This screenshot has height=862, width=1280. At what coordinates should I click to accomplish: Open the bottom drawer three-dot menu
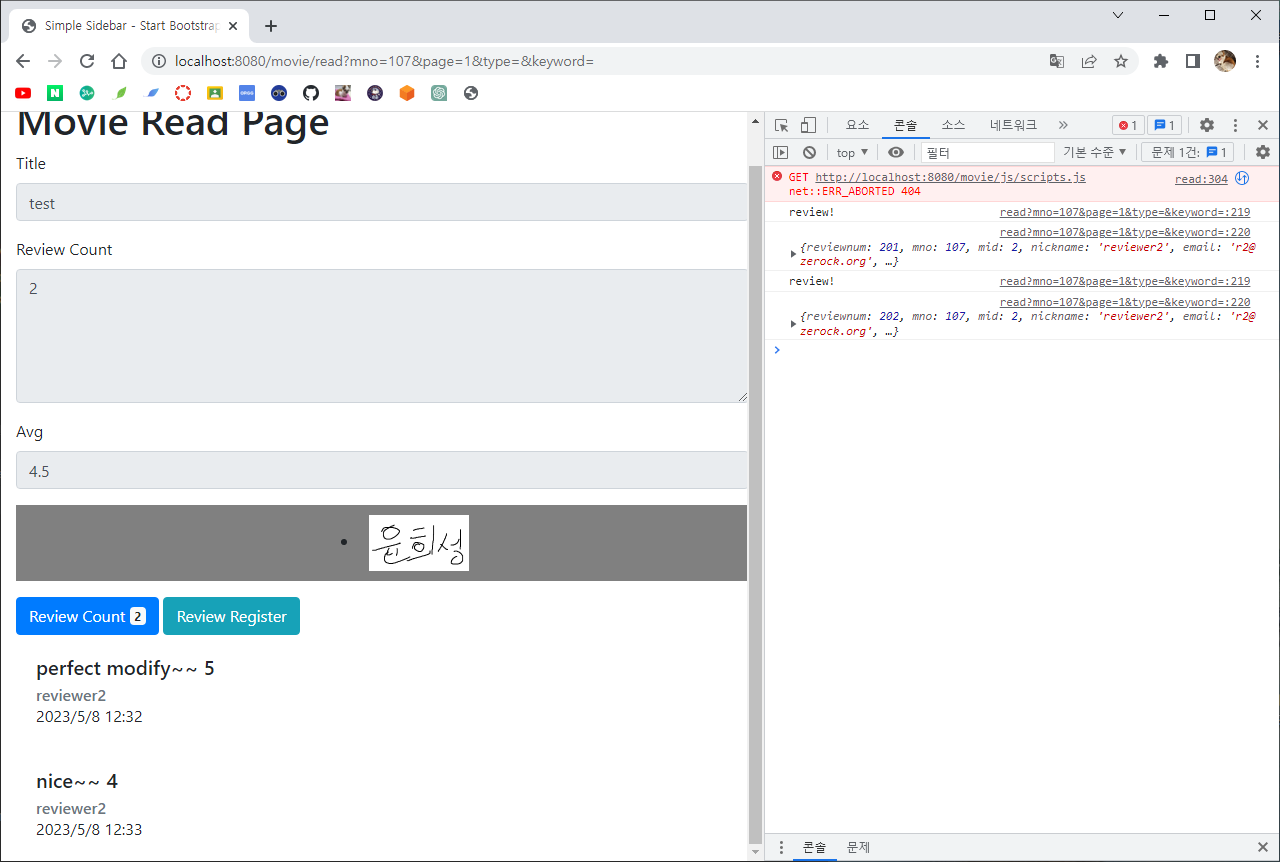point(781,847)
